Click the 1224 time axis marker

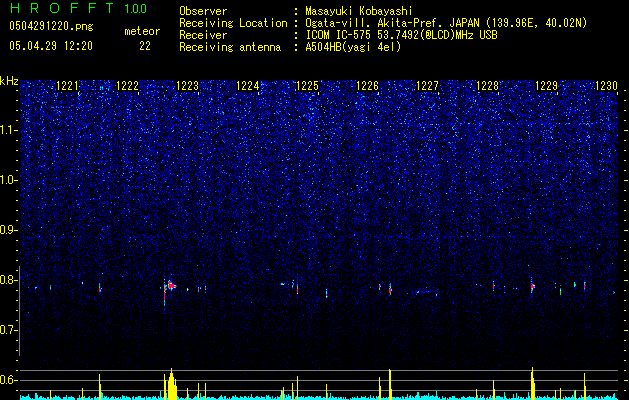tap(248, 86)
